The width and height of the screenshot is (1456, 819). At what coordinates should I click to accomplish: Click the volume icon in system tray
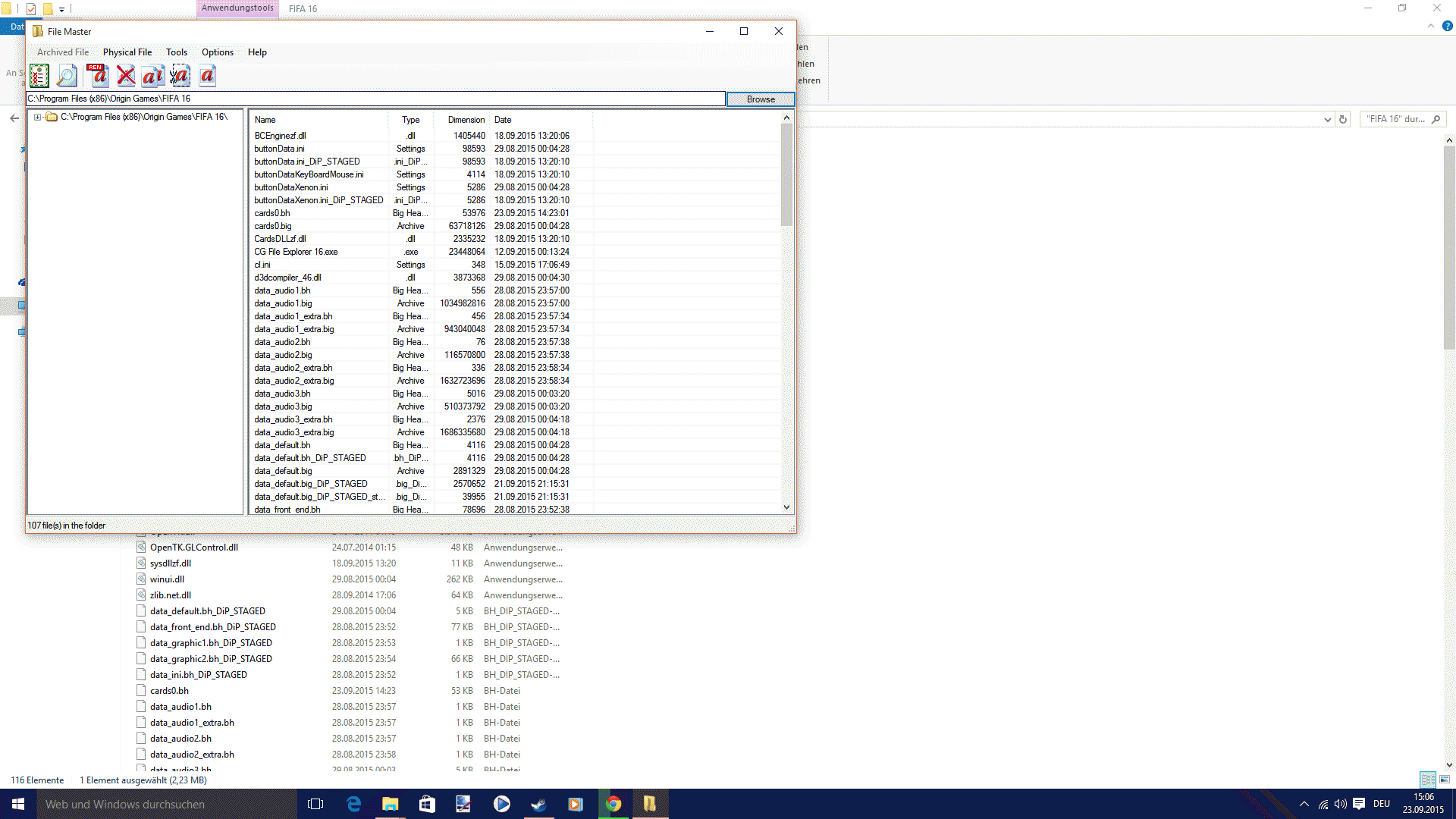point(1341,804)
